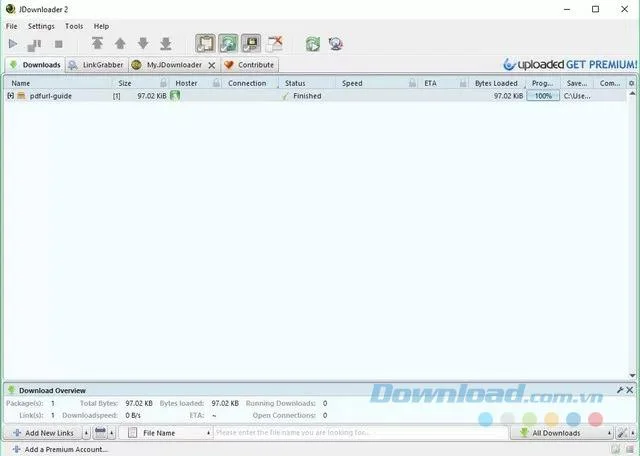Image resolution: width=640 pixels, height=456 pixels.
Task: Click the Update check globe icon
Action: point(336,44)
